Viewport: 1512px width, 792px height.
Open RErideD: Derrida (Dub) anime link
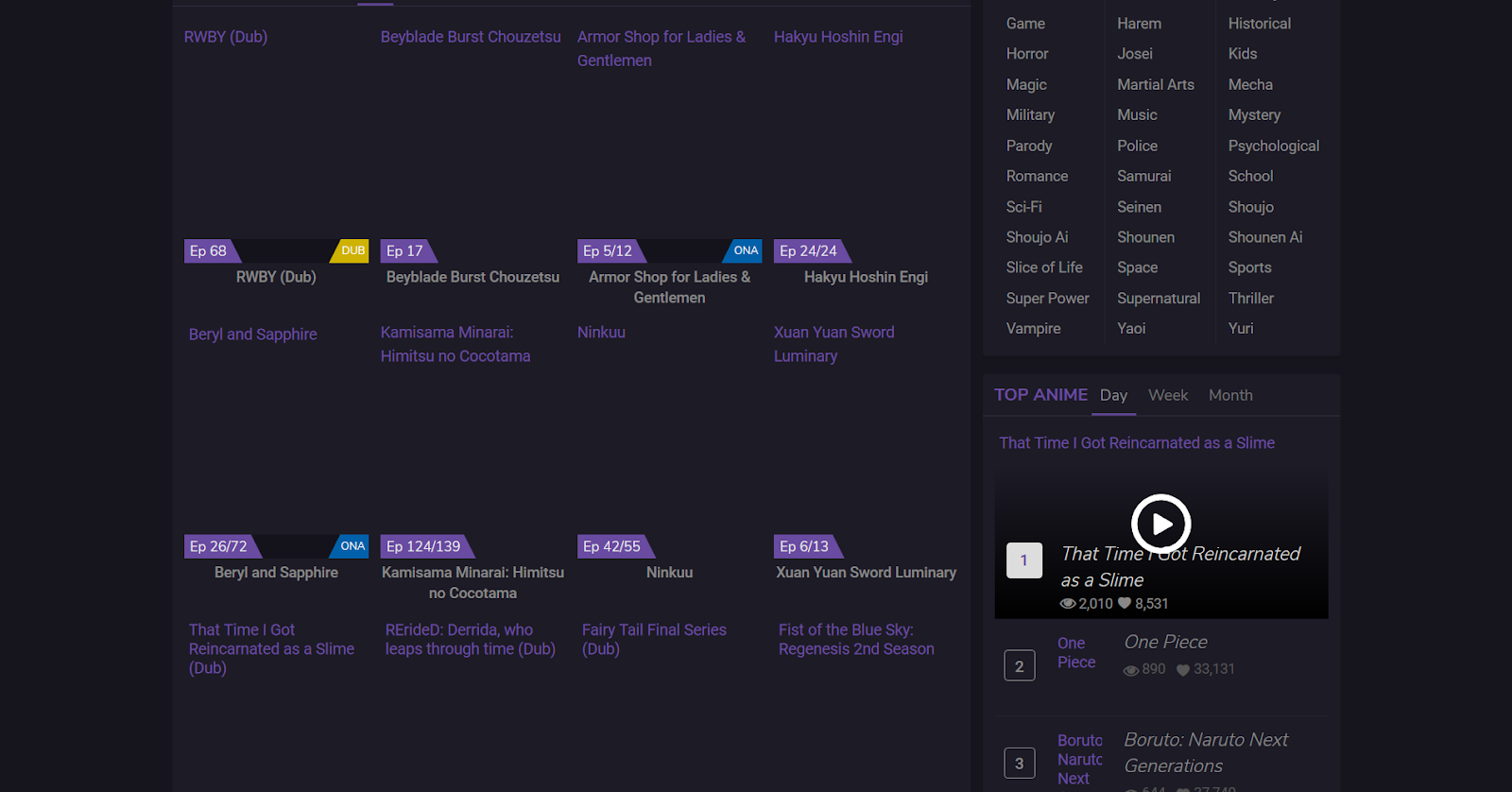tap(470, 639)
